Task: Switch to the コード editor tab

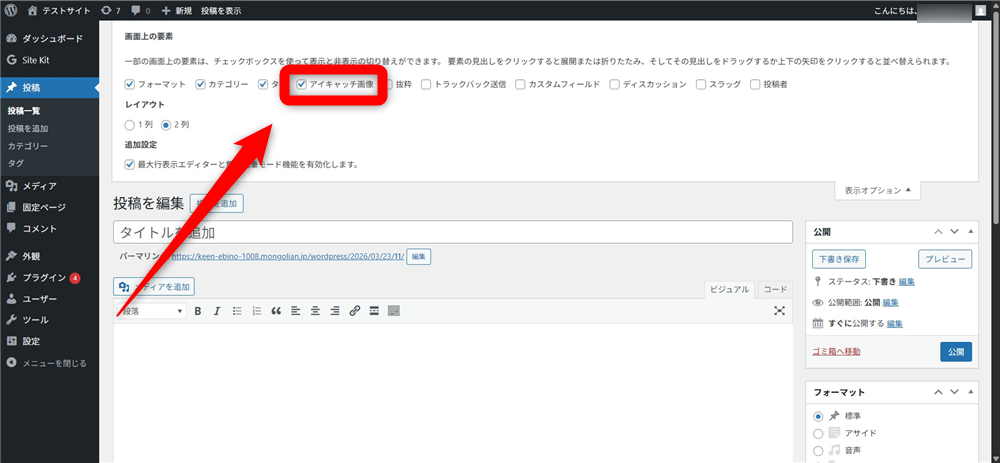Action: 776,290
